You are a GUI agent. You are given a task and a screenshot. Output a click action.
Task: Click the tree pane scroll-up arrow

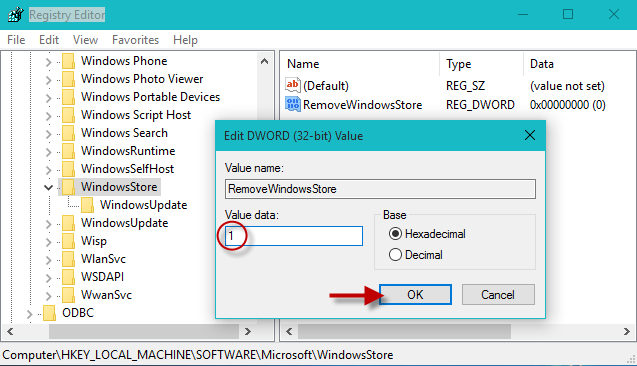click(264, 61)
